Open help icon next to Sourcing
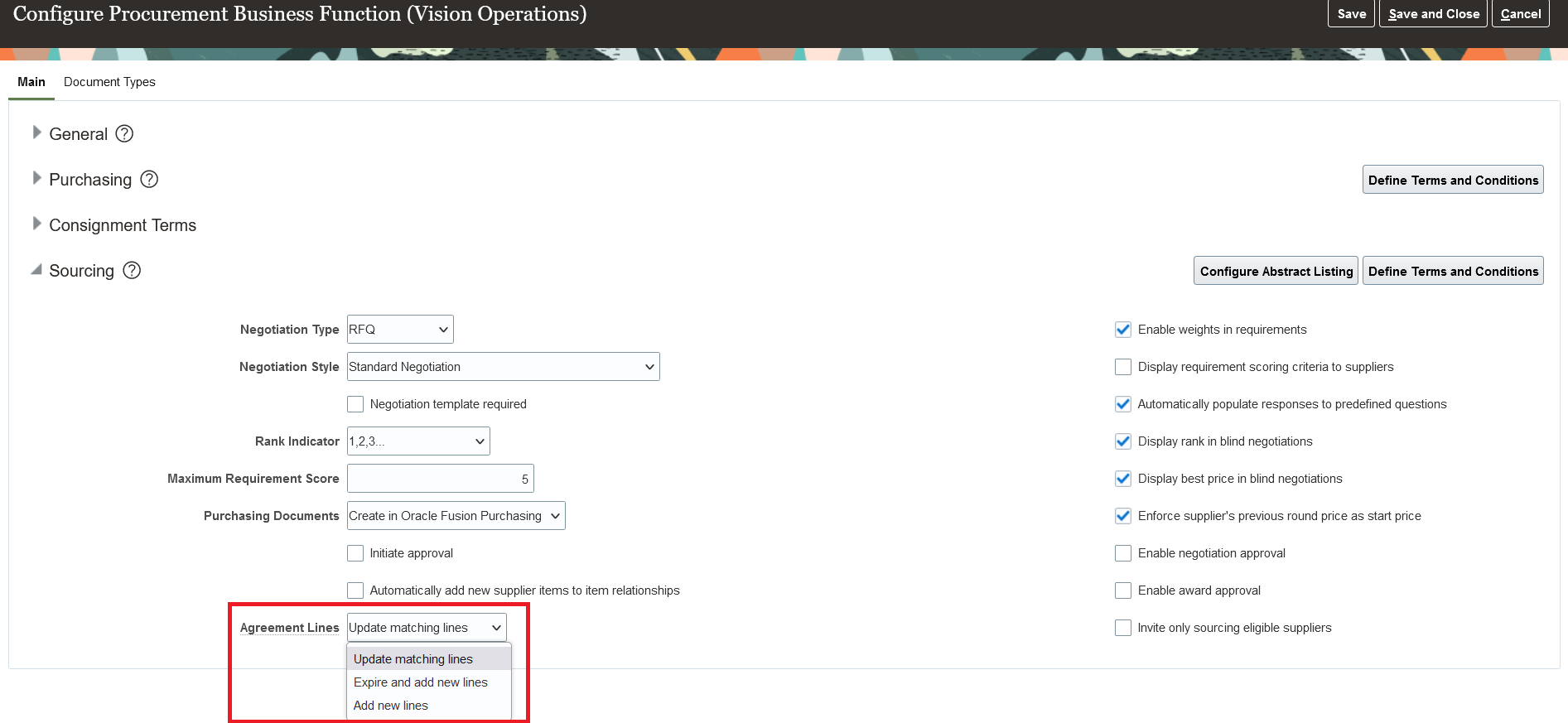The image size is (1568, 723). pos(132,270)
